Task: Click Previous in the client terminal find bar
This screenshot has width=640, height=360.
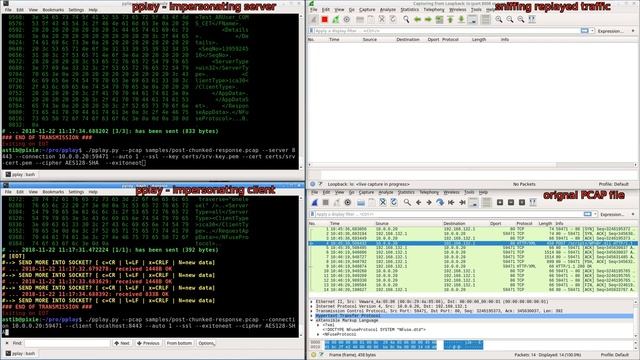Action: tap(148, 343)
